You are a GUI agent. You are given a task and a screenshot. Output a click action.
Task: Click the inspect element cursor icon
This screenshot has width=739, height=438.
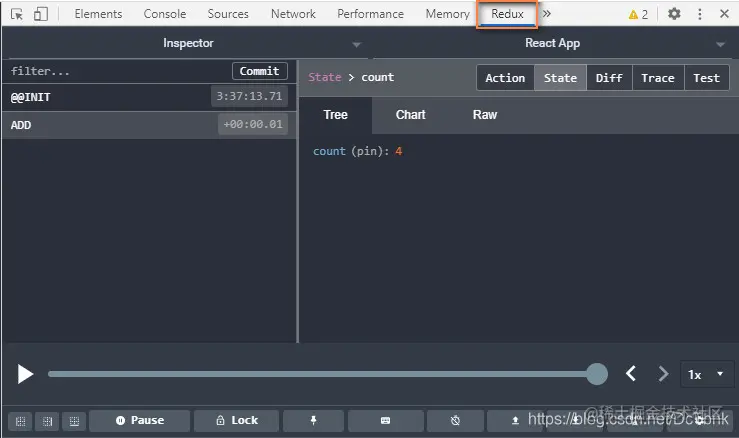[x=16, y=14]
